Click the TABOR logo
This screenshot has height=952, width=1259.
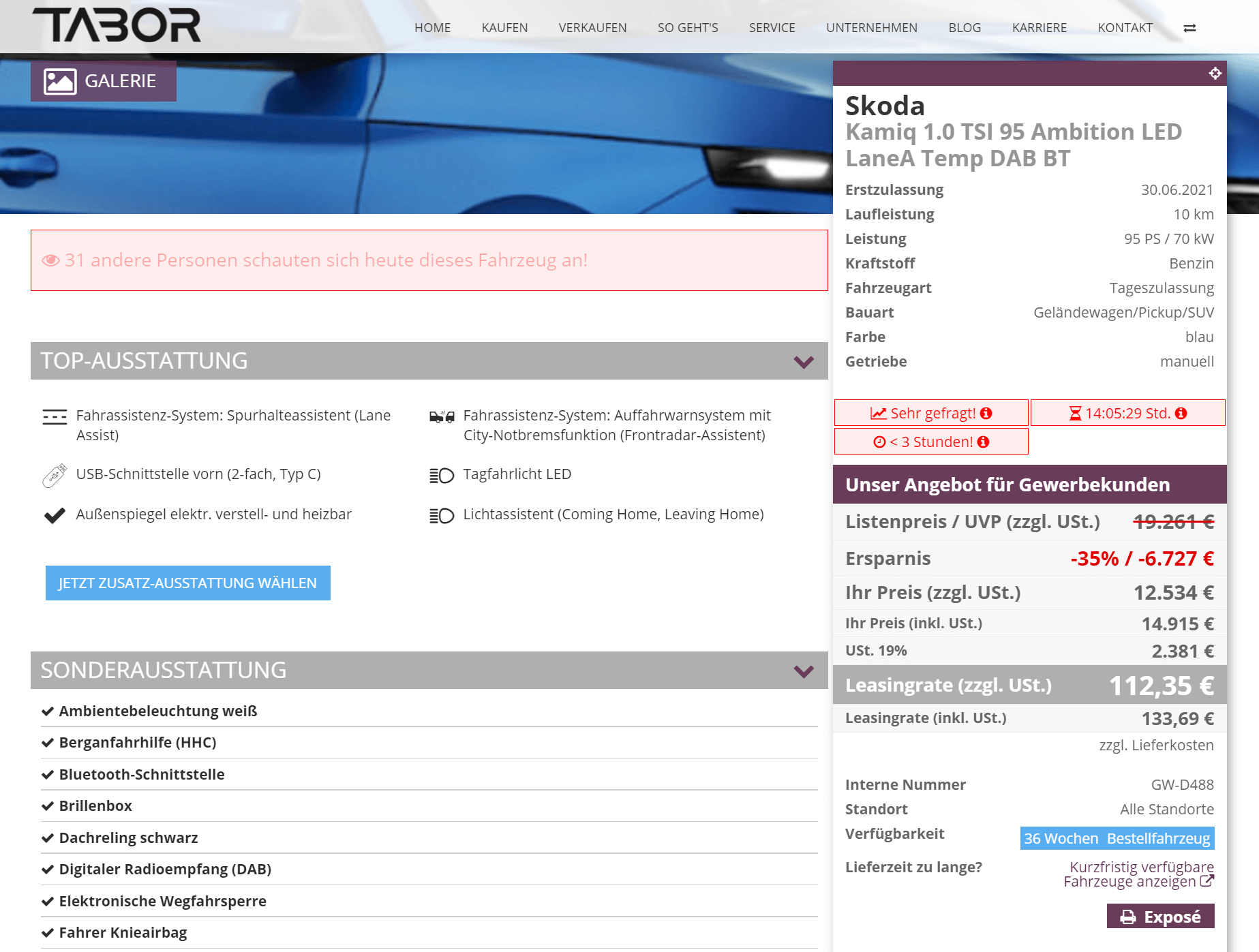pyautogui.click(x=117, y=25)
